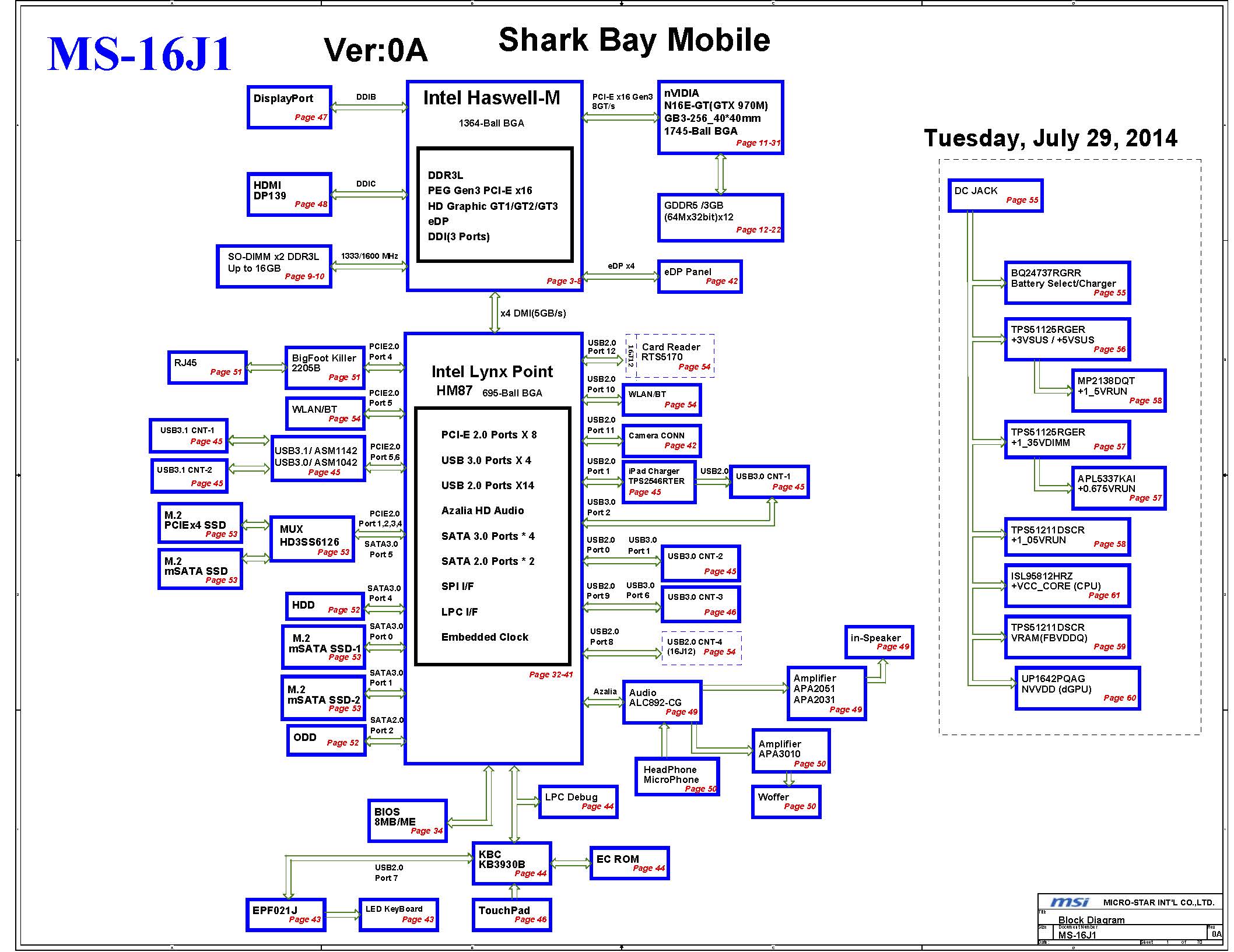This screenshot has height=952, width=1234.
Task: Click the x4 DMI(5GB/s) label
Action: 533,313
